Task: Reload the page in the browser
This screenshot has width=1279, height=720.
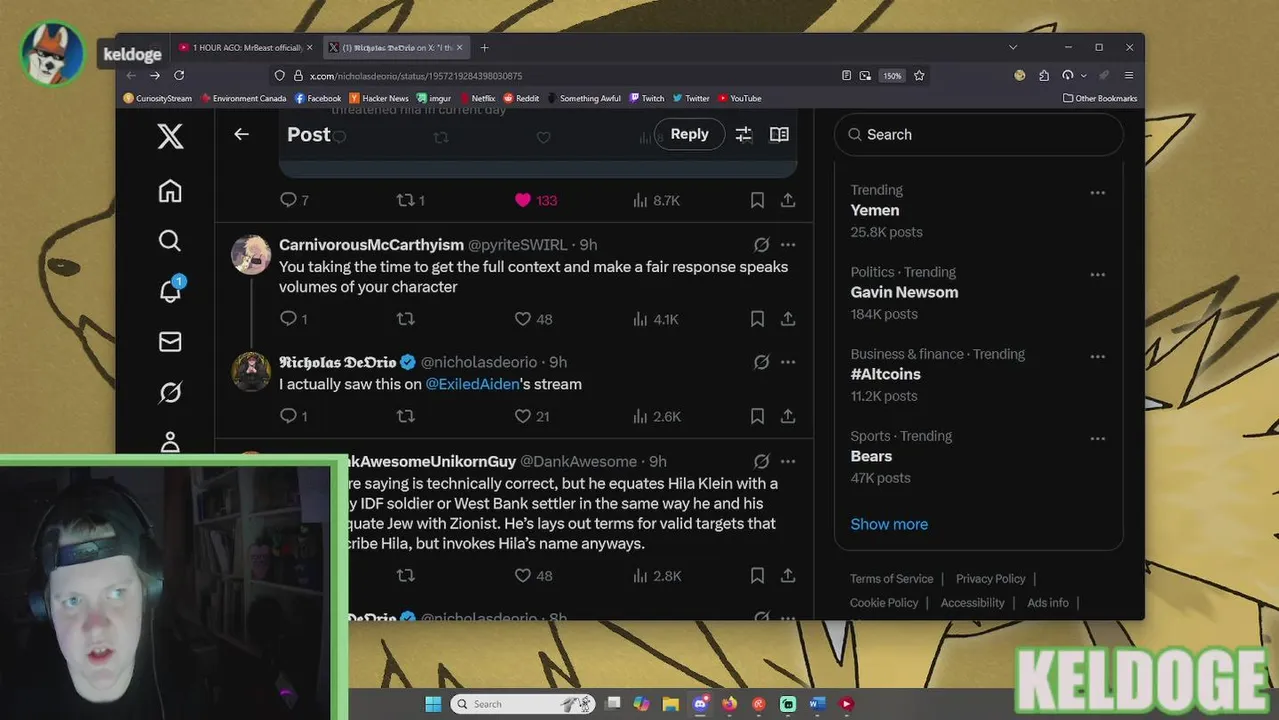Action: pos(179,75)
